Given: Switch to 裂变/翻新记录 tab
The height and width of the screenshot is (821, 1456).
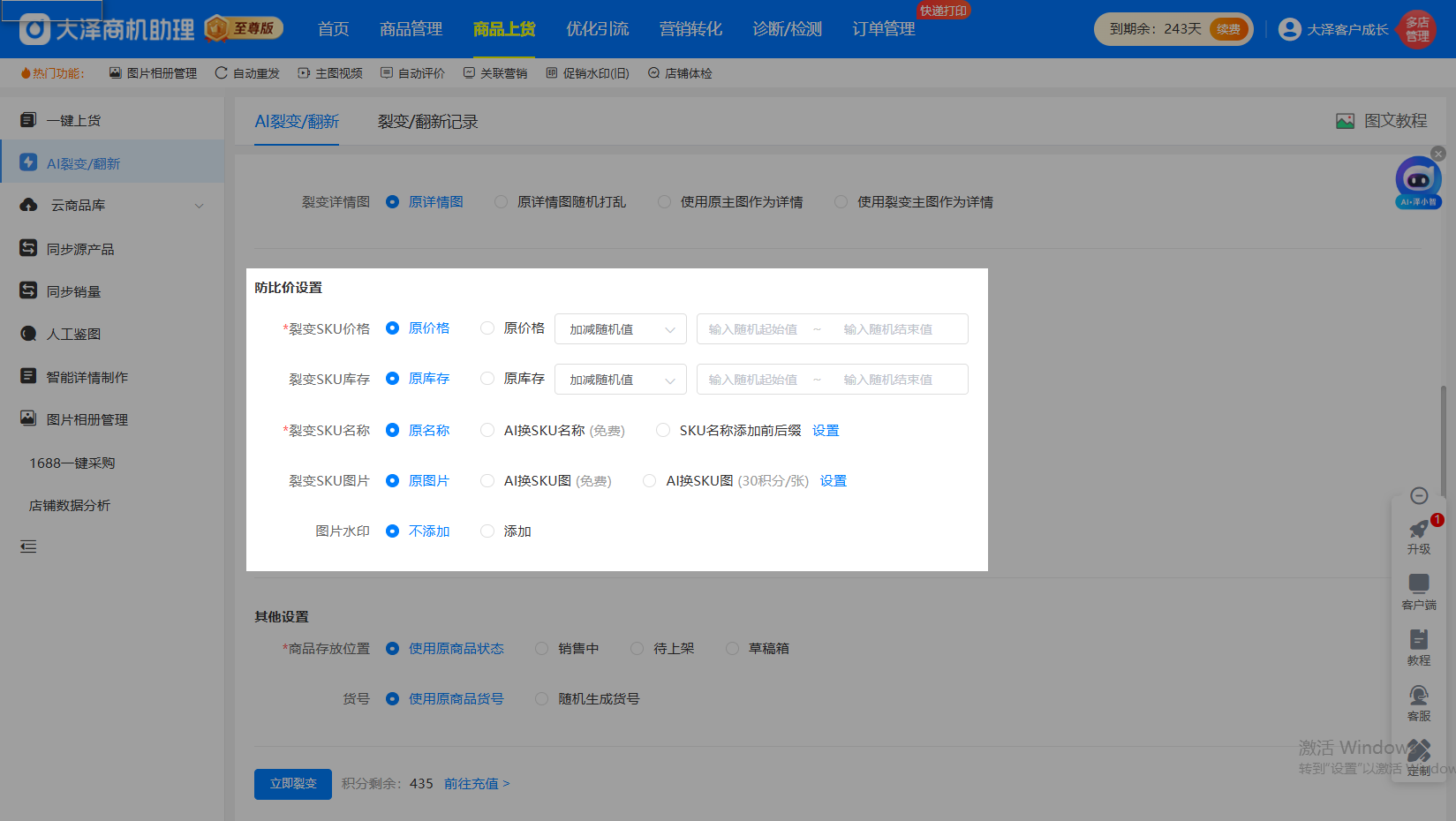Looking at the screenshot, I should [427, 122].
